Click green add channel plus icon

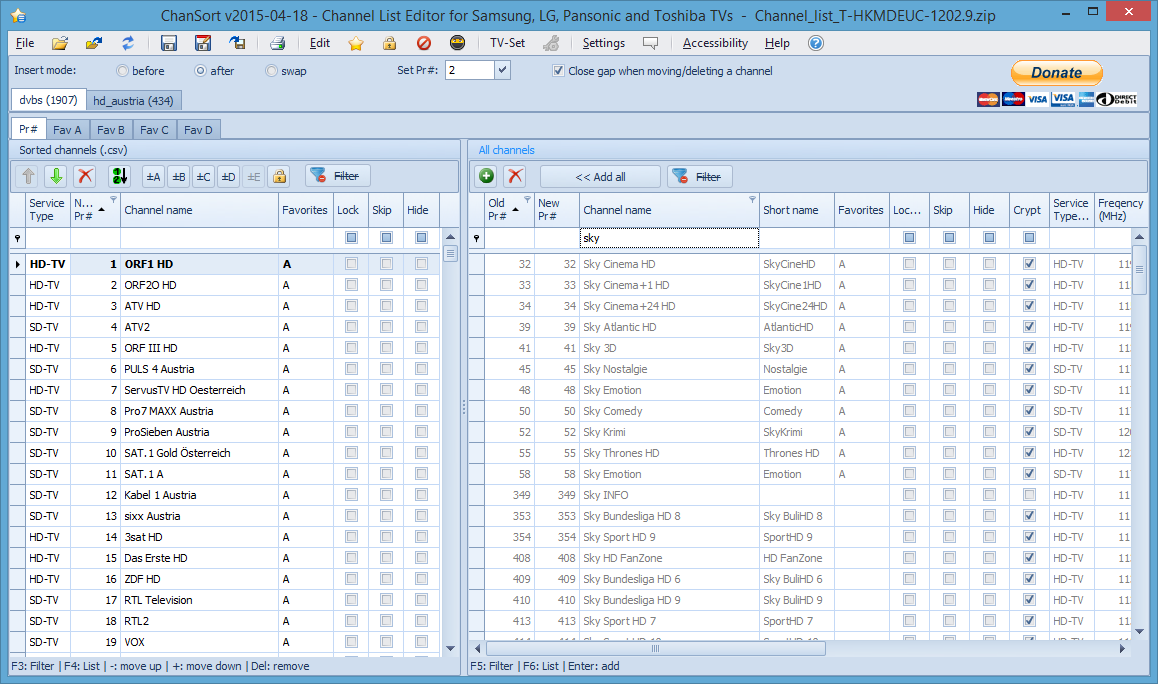487,176
